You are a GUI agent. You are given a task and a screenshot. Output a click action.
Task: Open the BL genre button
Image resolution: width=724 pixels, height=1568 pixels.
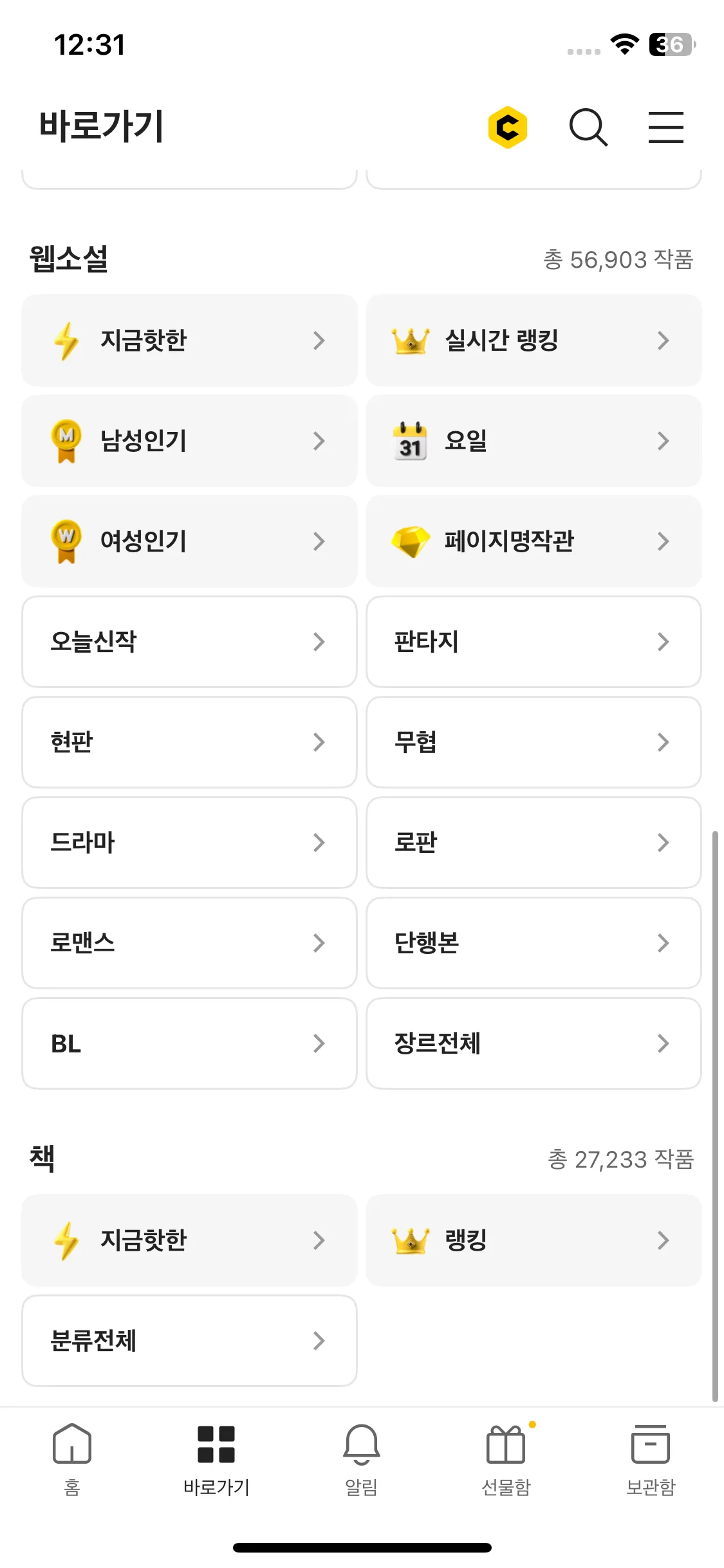click(x=189, y=1043)
